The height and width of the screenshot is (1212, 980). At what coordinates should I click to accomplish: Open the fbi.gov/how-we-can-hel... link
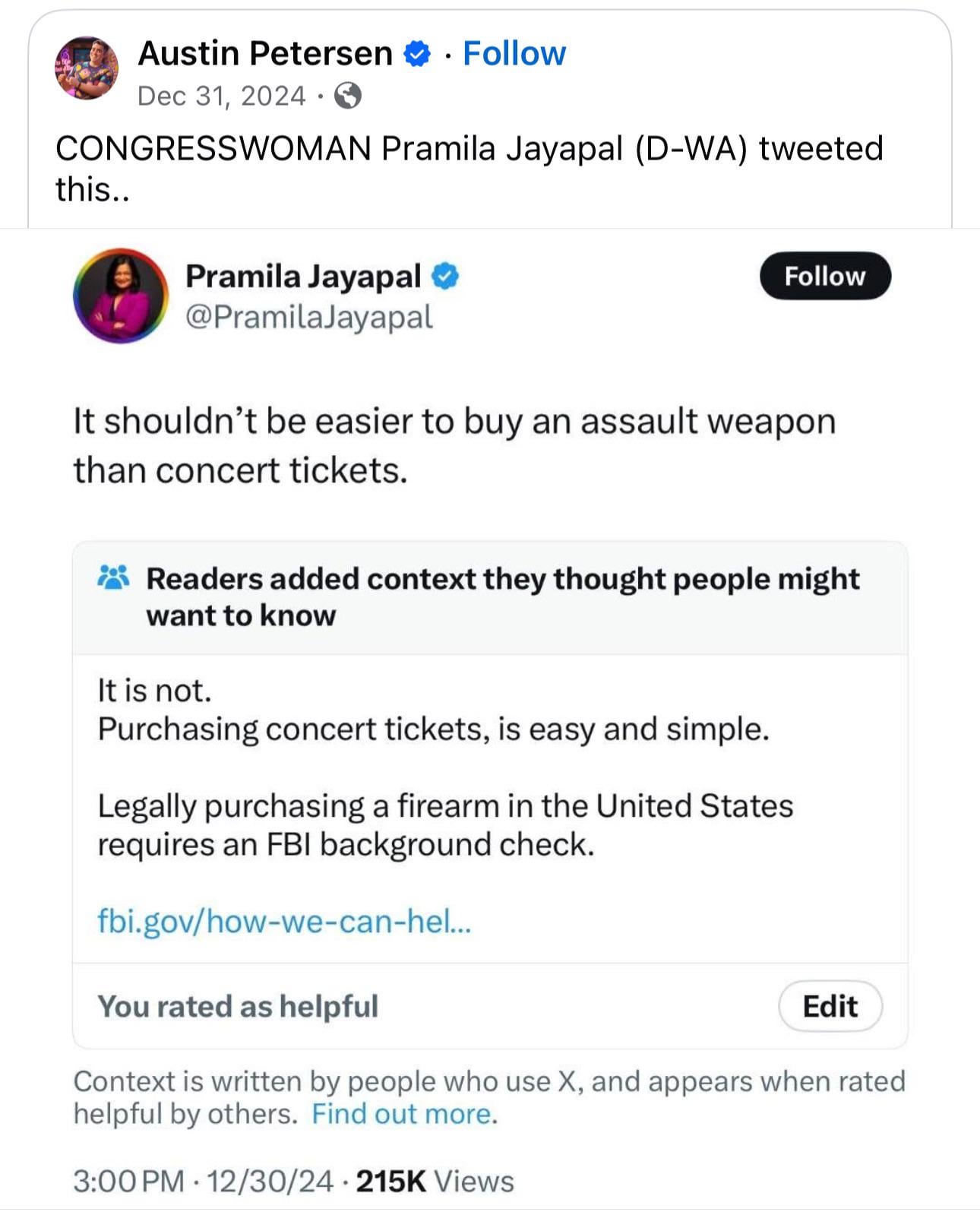(x=285, y=921)
